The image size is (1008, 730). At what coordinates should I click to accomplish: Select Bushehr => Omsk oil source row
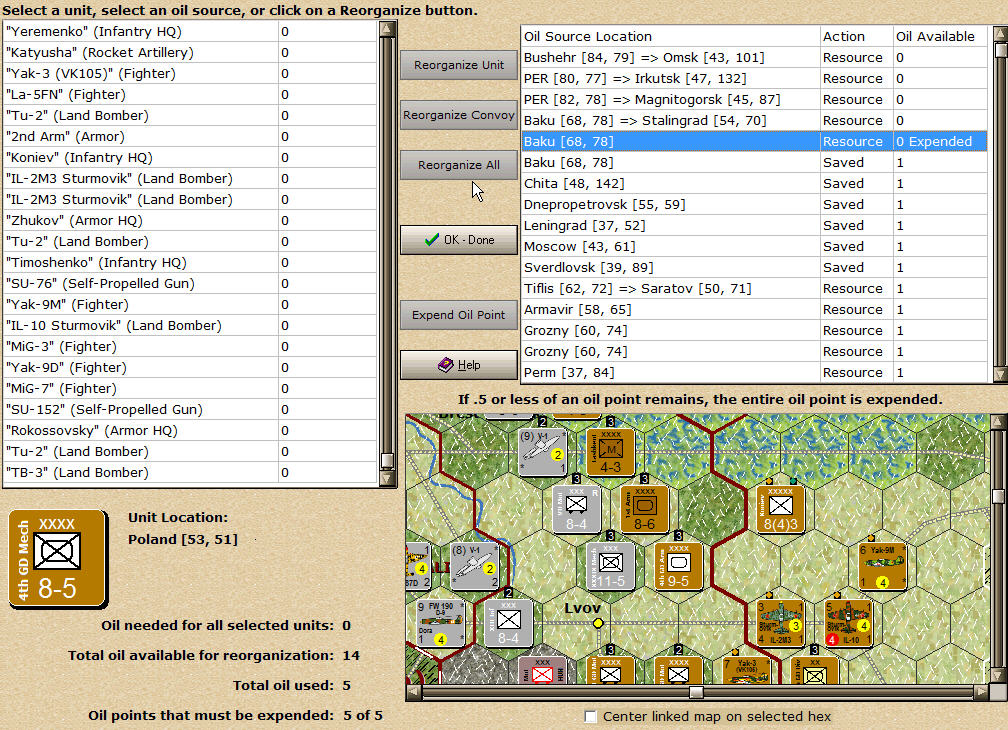[754, 58]
